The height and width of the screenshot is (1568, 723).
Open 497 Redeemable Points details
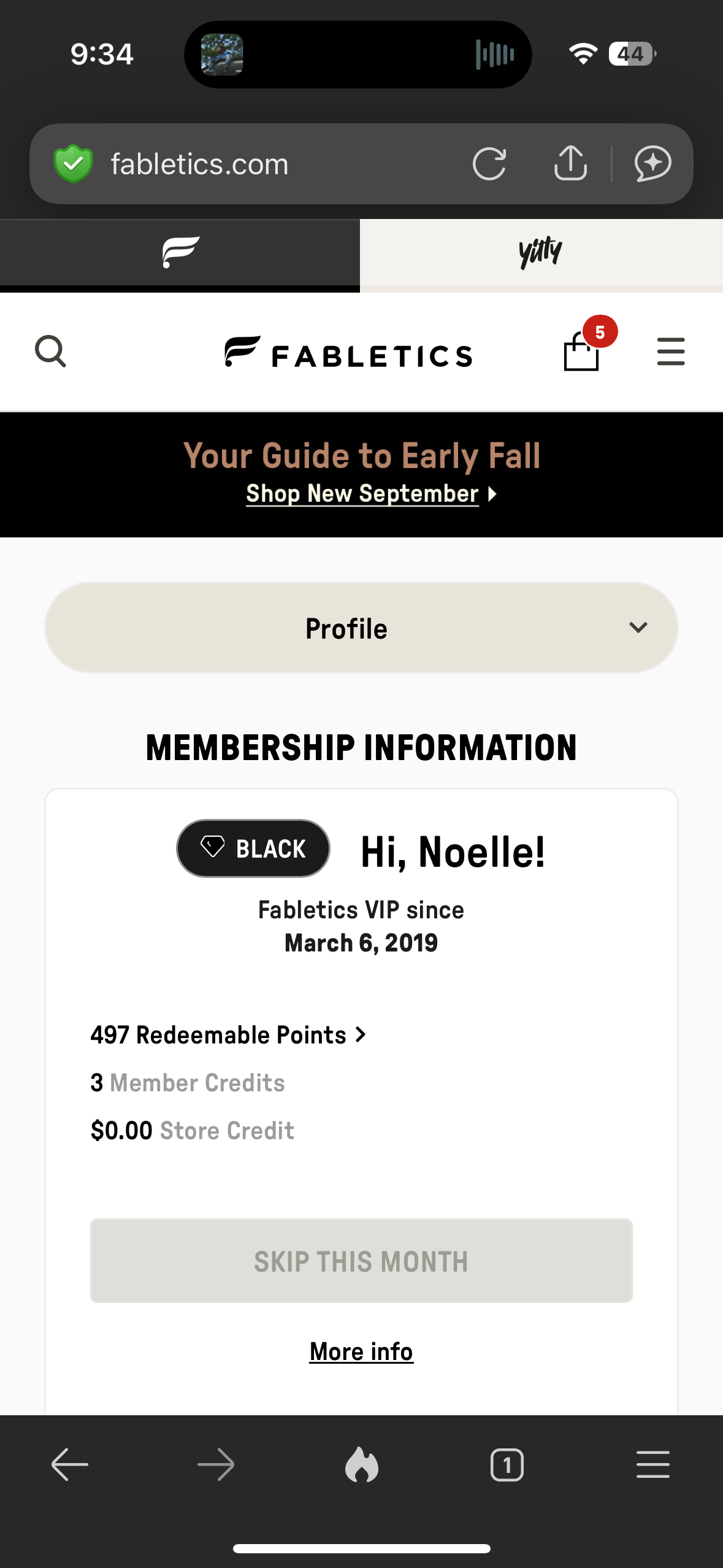[228, 1035]
